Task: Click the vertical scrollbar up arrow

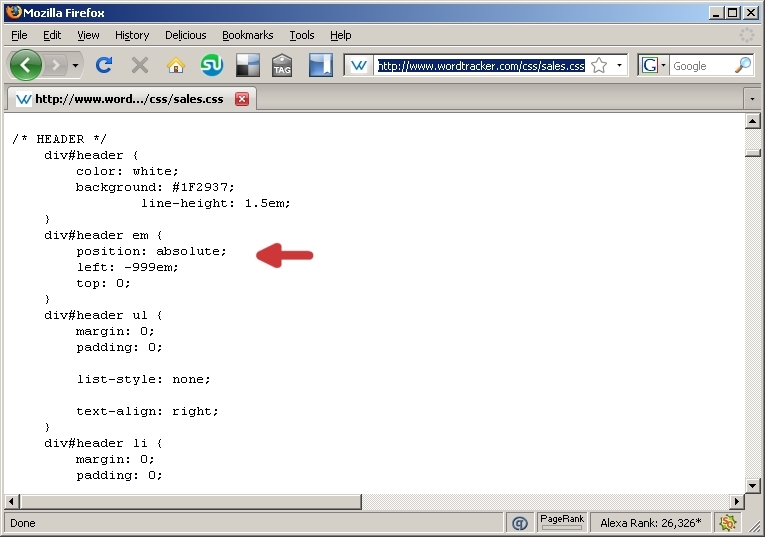Action: pos(752,121)
